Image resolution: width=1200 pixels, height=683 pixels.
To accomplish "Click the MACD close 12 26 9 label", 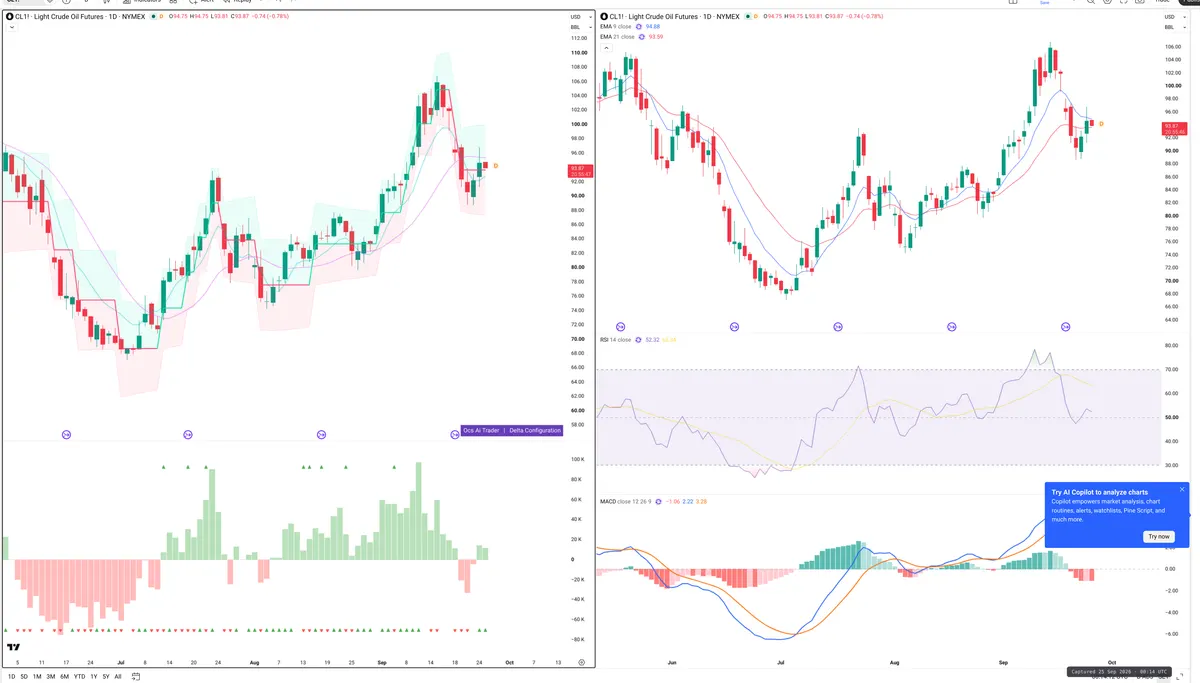I will (x=625, y=501).
